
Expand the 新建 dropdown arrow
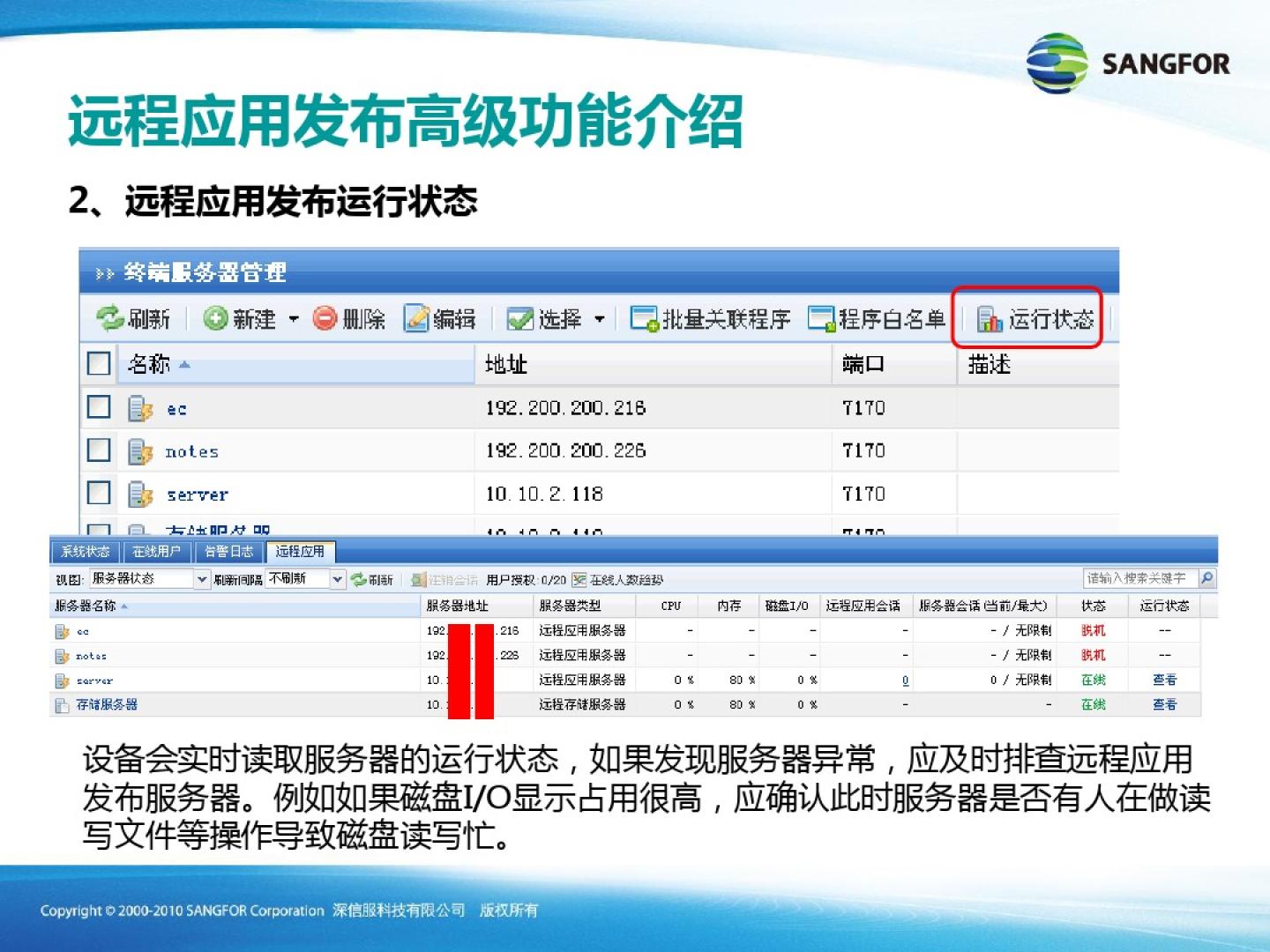coord(294,318)
